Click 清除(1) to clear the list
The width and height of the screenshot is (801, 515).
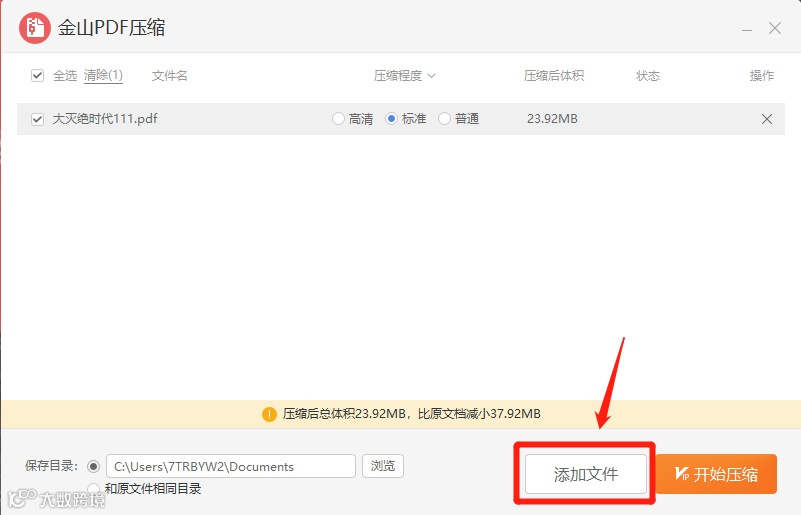(x=103, y=76)
